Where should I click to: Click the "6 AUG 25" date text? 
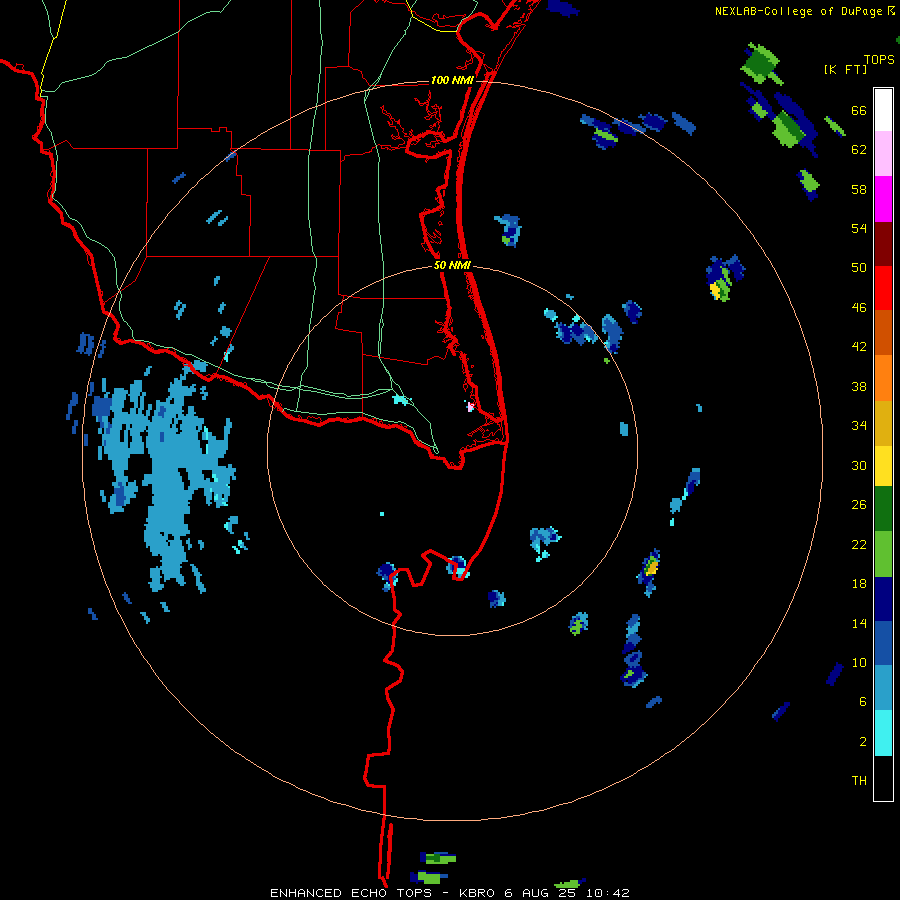(542, 893)
